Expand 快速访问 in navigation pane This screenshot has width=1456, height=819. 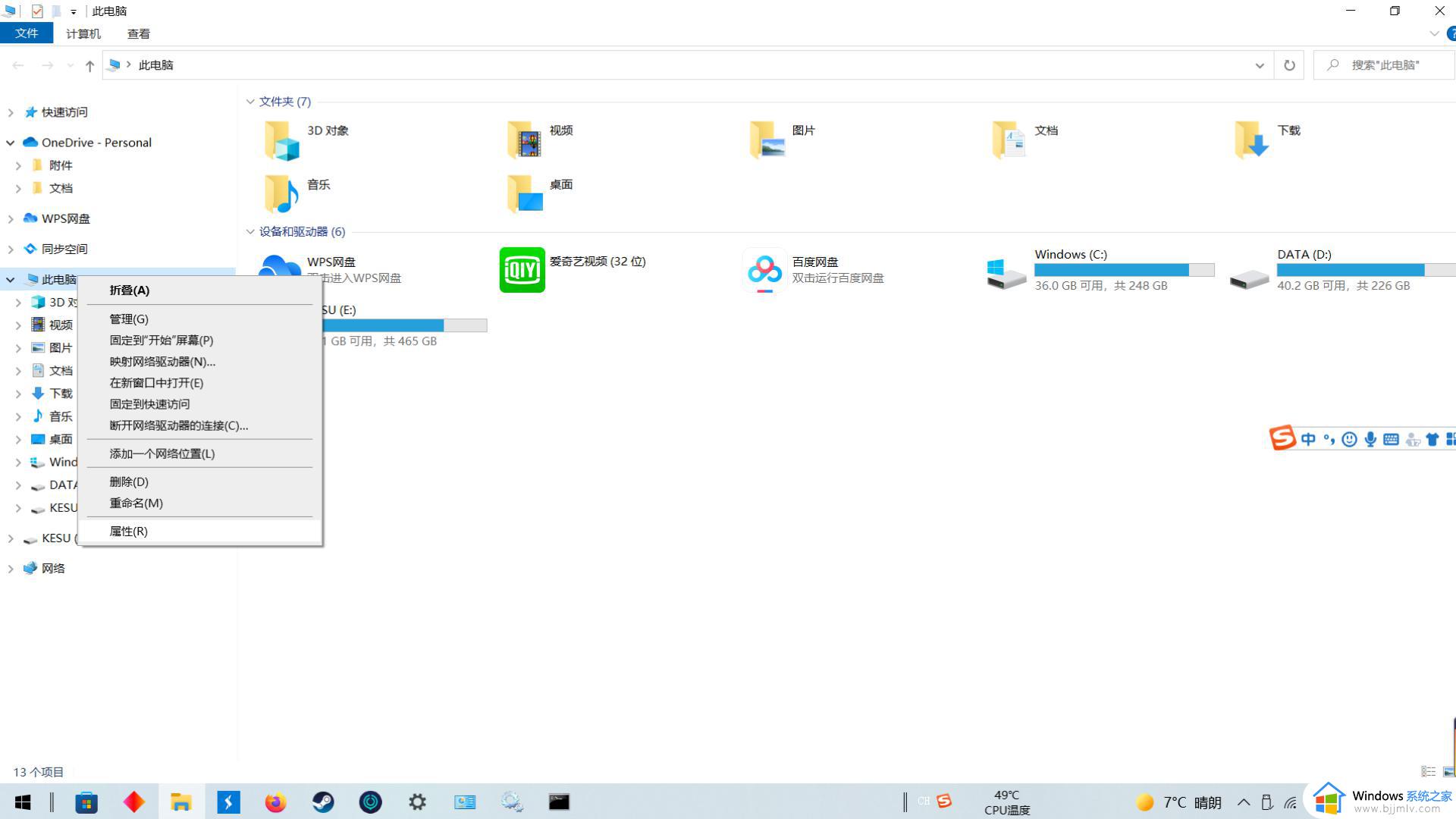point(10,112)
